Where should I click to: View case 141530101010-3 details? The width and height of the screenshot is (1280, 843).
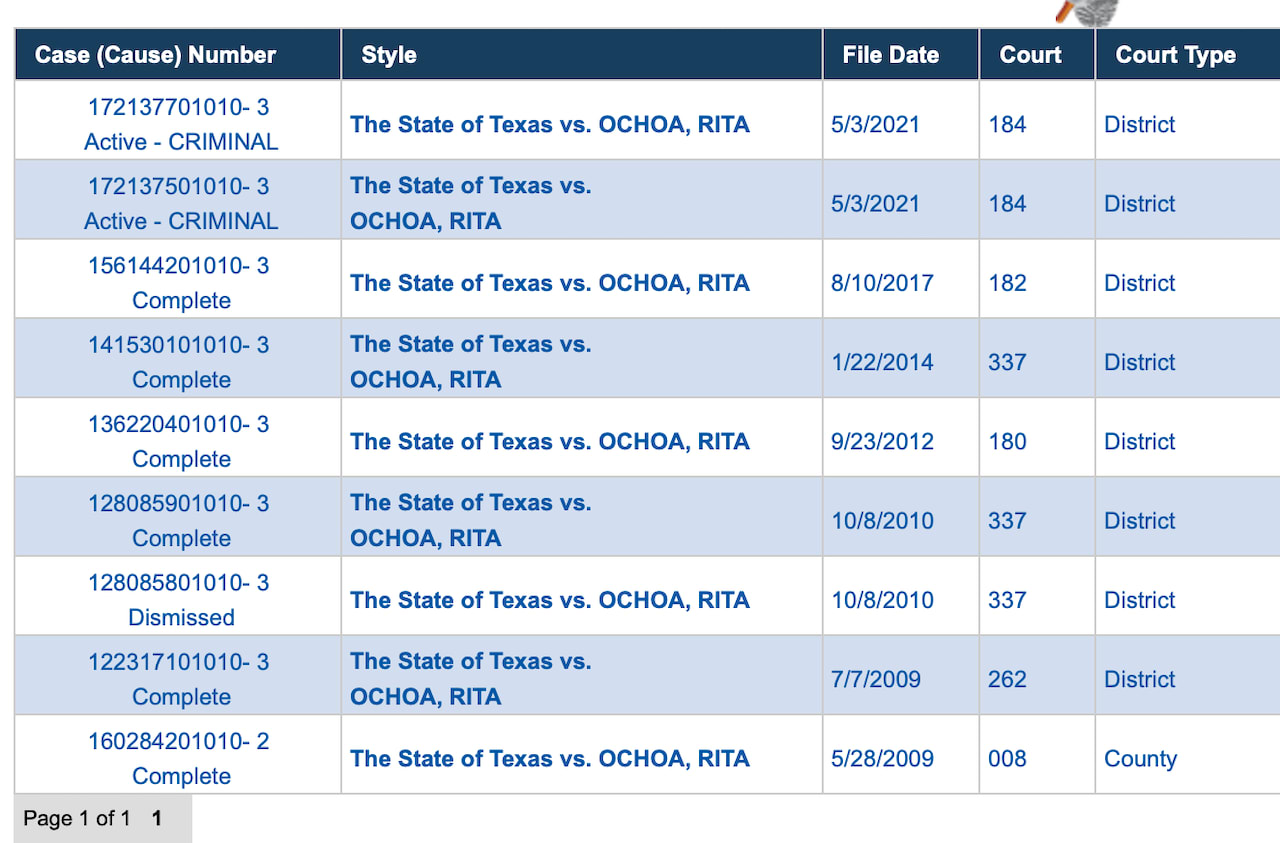tap(179, 345)
